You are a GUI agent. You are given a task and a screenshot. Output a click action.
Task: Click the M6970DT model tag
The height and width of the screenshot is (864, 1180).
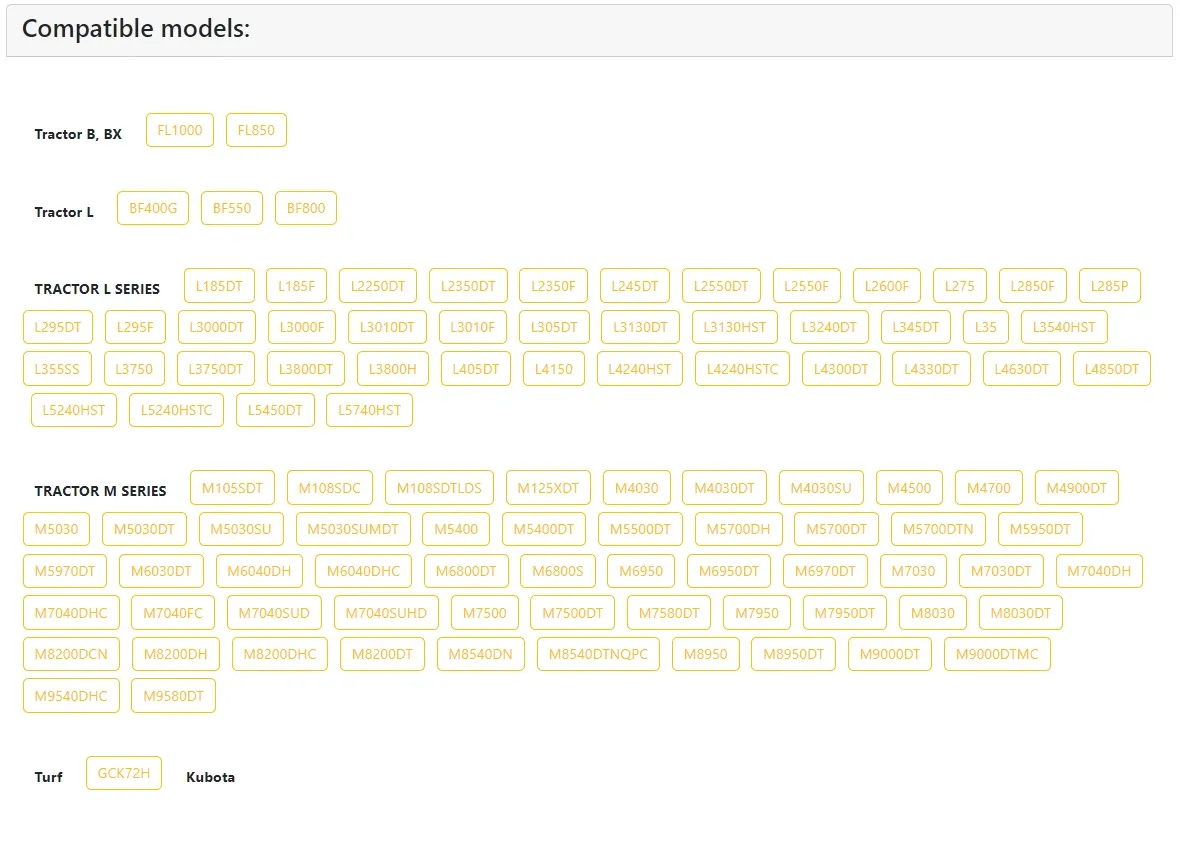coord(826,571)
